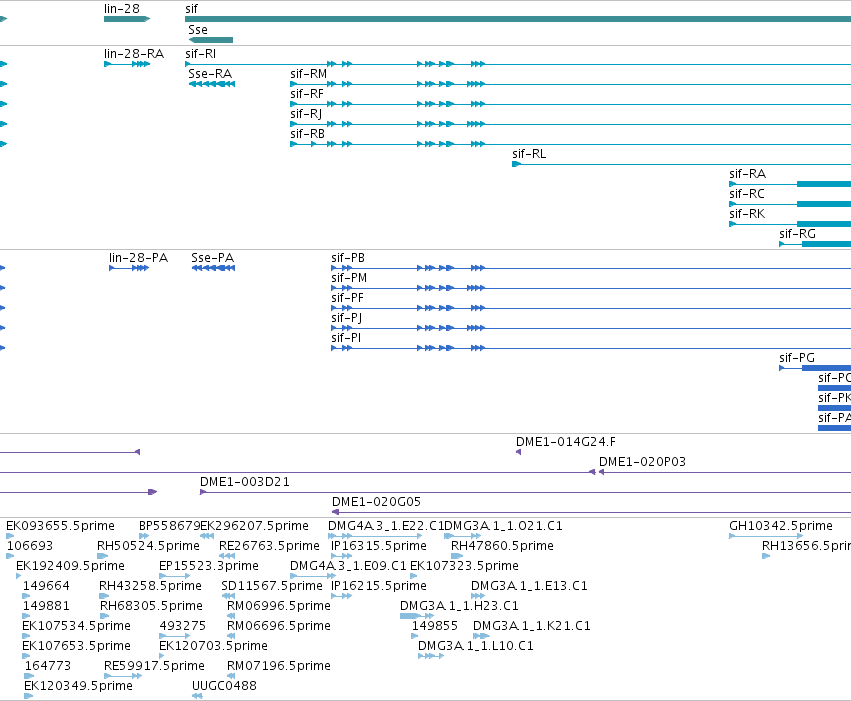Screen dimensions: 851x701
Task: Select the UUGC0488 EST label
Action: 224,686
